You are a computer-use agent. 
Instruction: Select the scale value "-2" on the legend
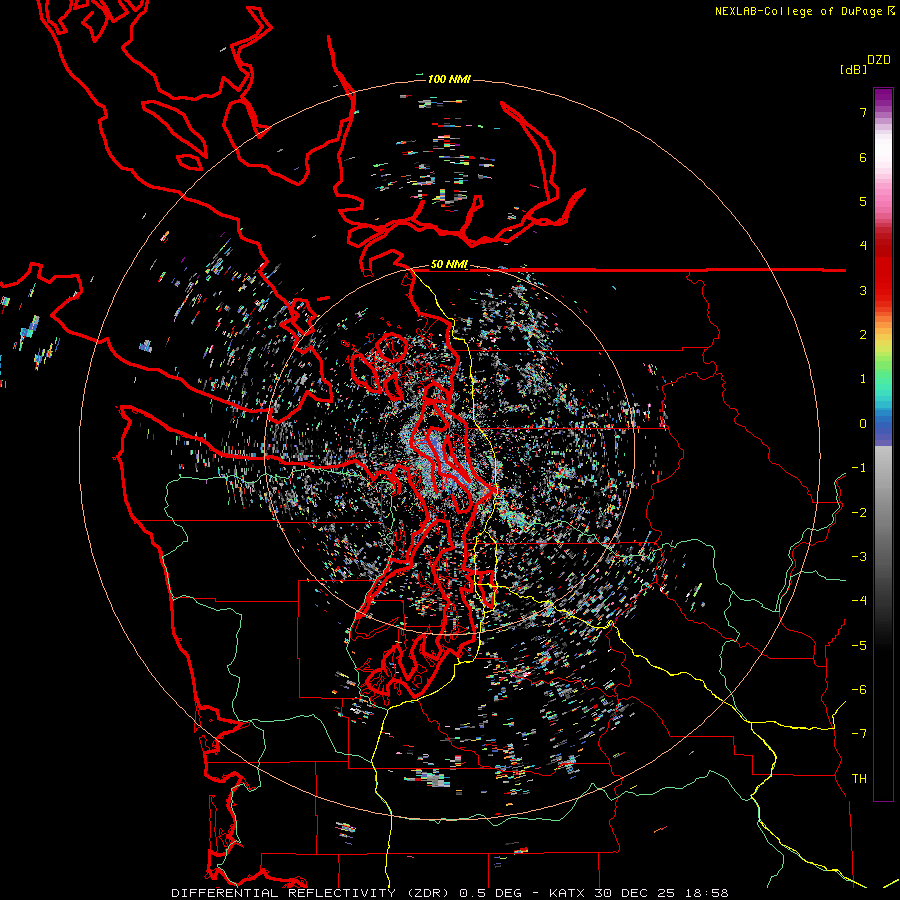tap(859, 513)
